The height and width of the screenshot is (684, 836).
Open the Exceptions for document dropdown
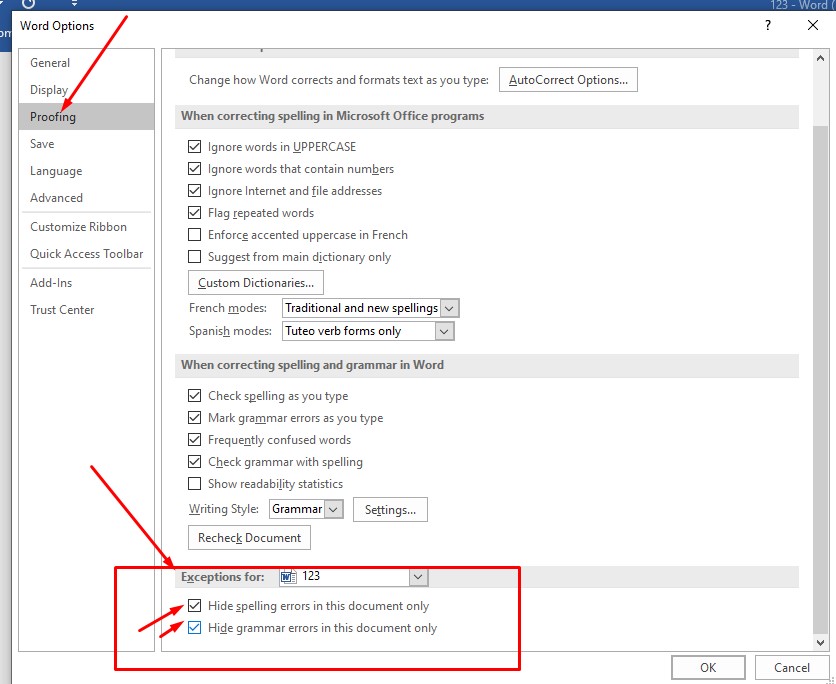click(419, 577)
